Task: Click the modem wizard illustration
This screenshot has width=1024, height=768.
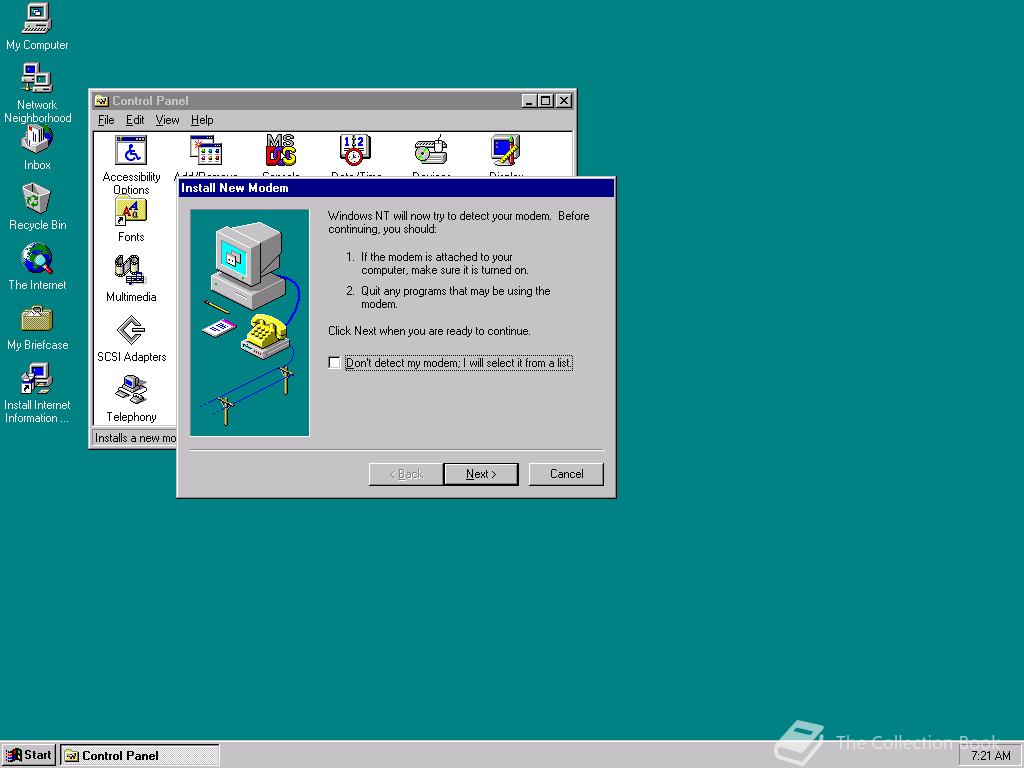Action: (249, 323)
